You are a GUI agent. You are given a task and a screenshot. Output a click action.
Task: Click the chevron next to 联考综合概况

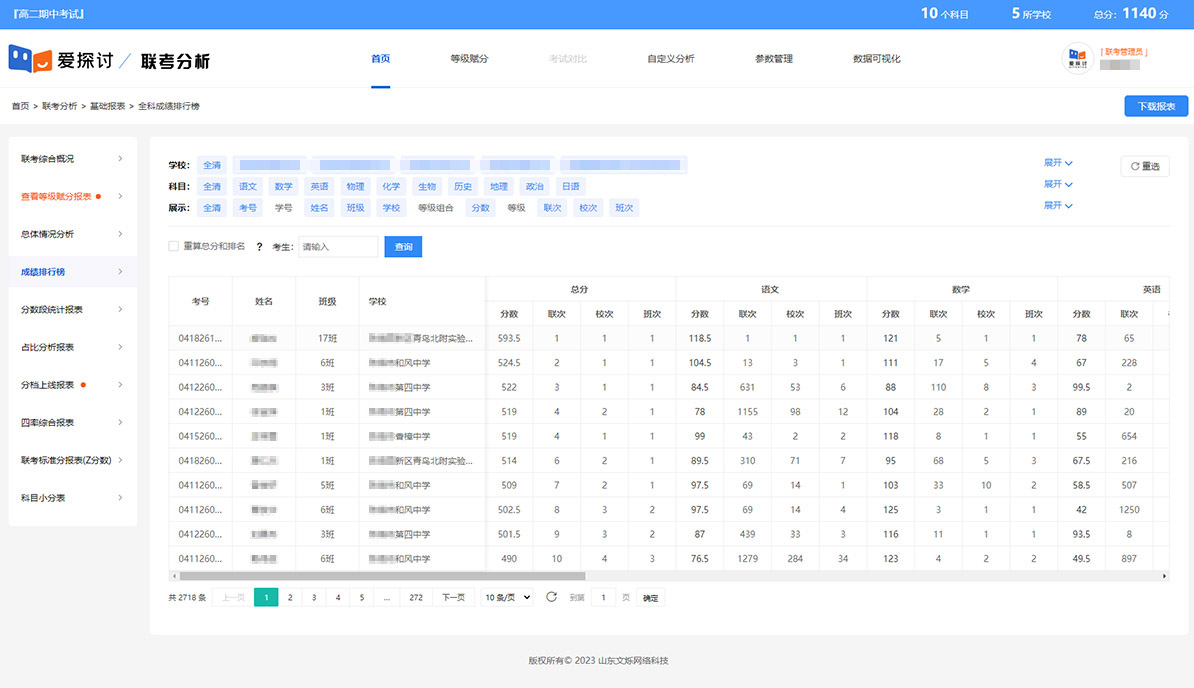tap(120, 159)
